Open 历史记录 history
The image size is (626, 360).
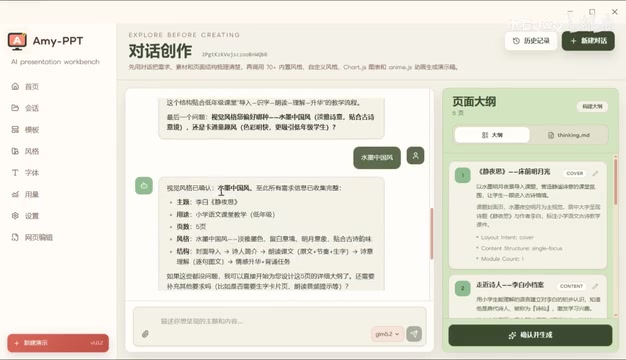click(x=531, y=41)
